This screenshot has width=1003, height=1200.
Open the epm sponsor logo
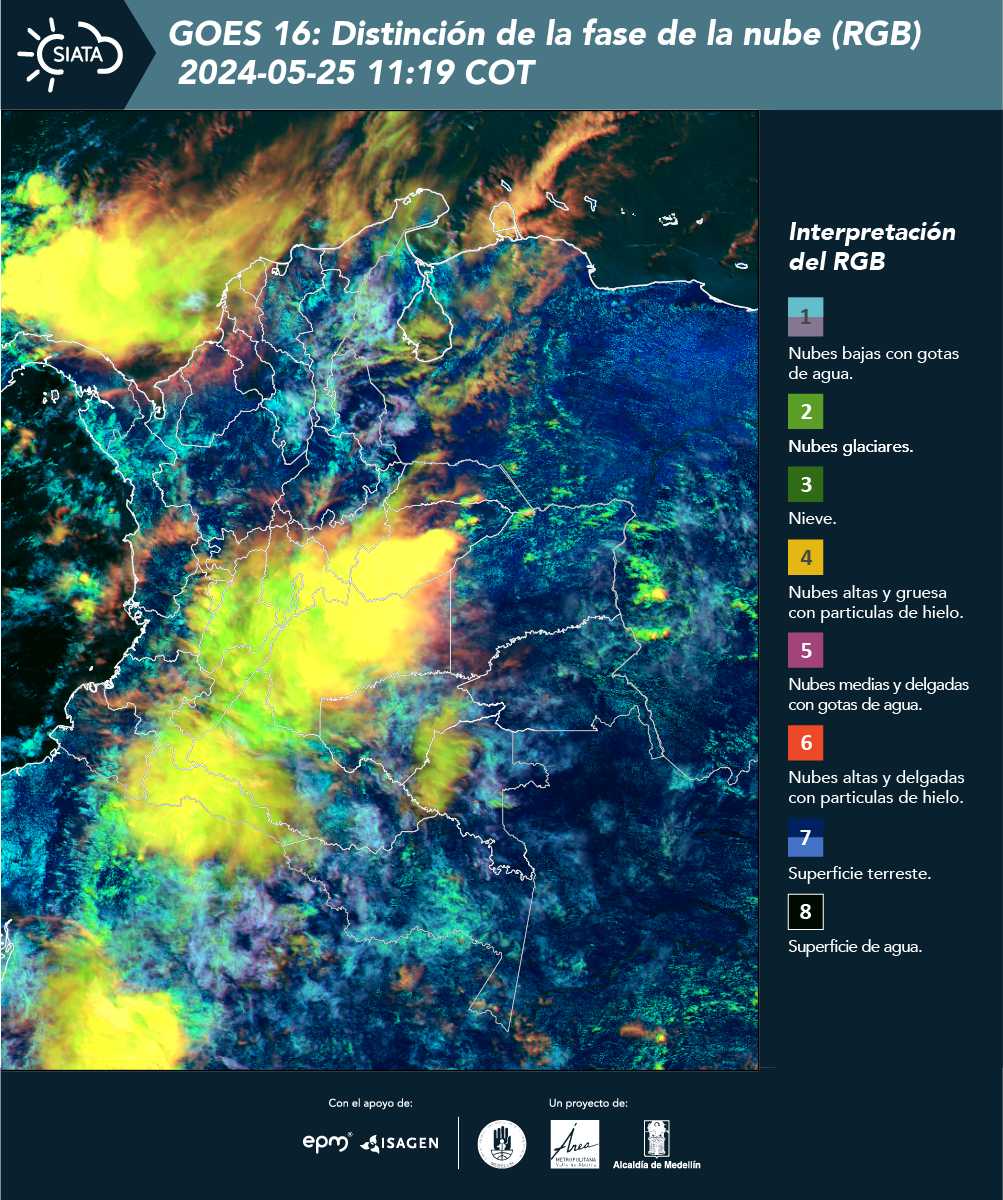[x=328, y=1141]
